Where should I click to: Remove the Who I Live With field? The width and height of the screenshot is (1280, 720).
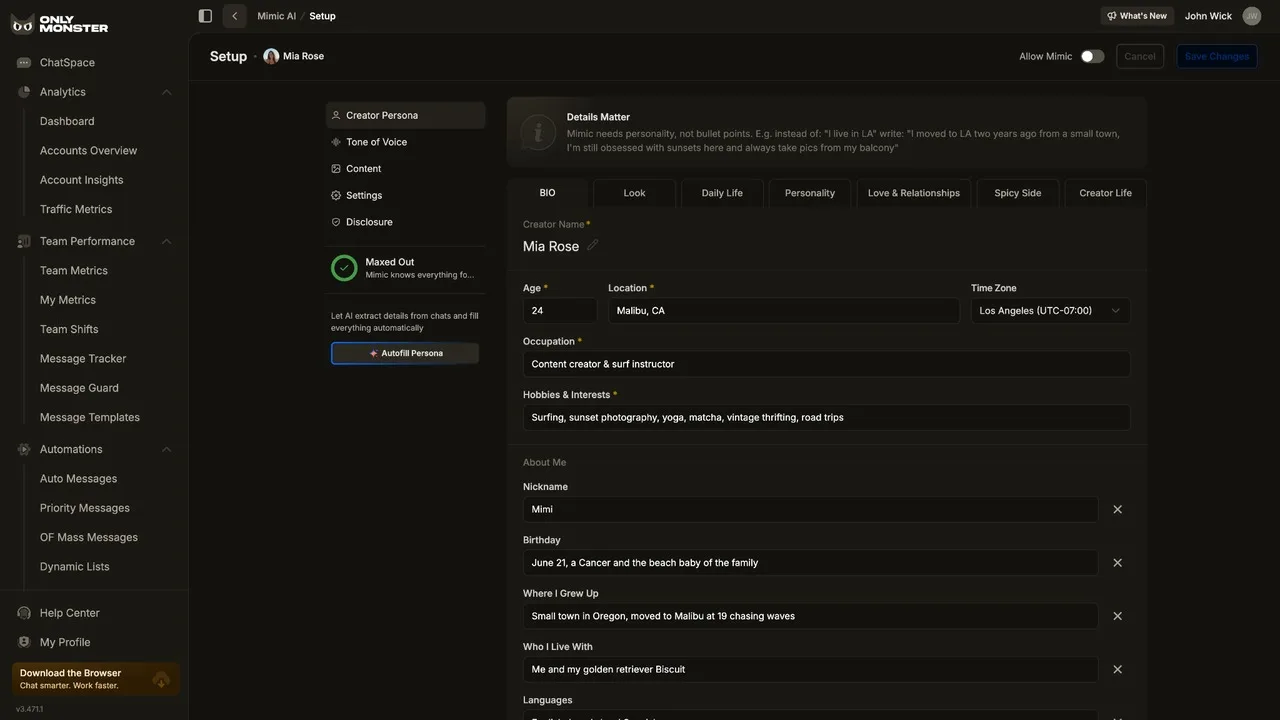pos(1118,669)
